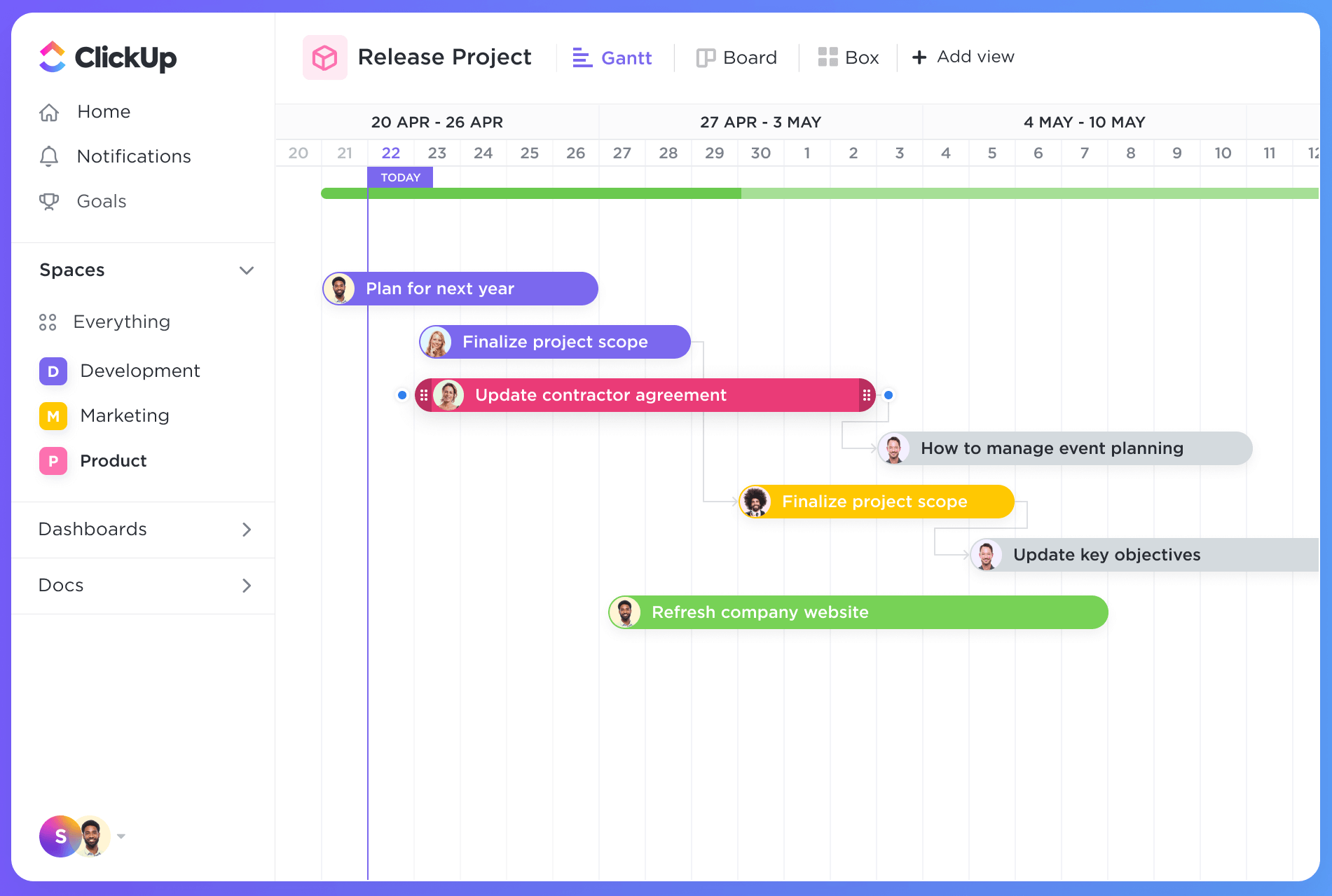
Task: Open the Development space icon
Action: (x=53, y=371)
